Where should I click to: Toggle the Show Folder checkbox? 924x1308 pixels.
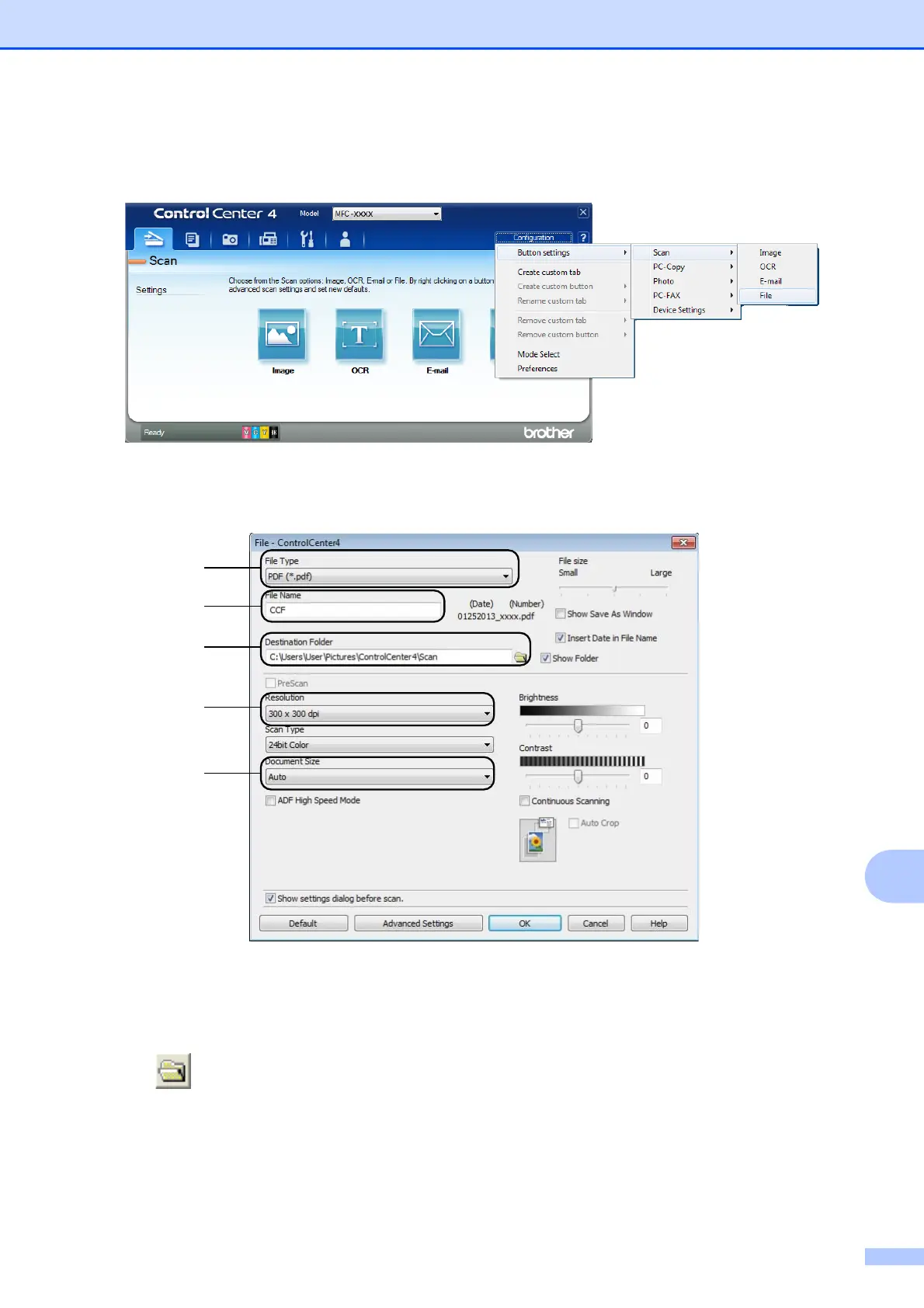click(545, 658)
